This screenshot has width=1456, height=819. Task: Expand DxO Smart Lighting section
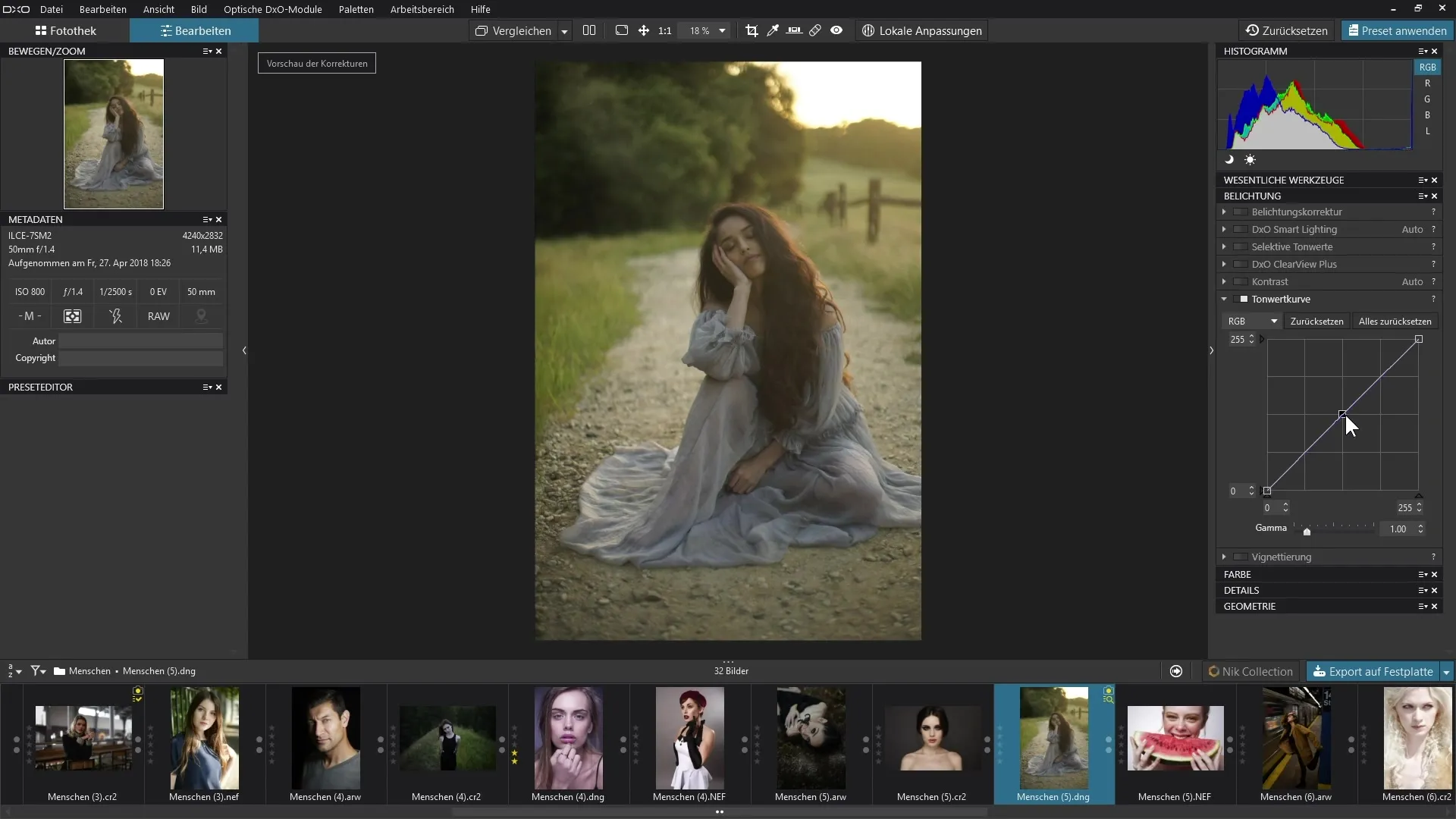(x=1224, y=229)
